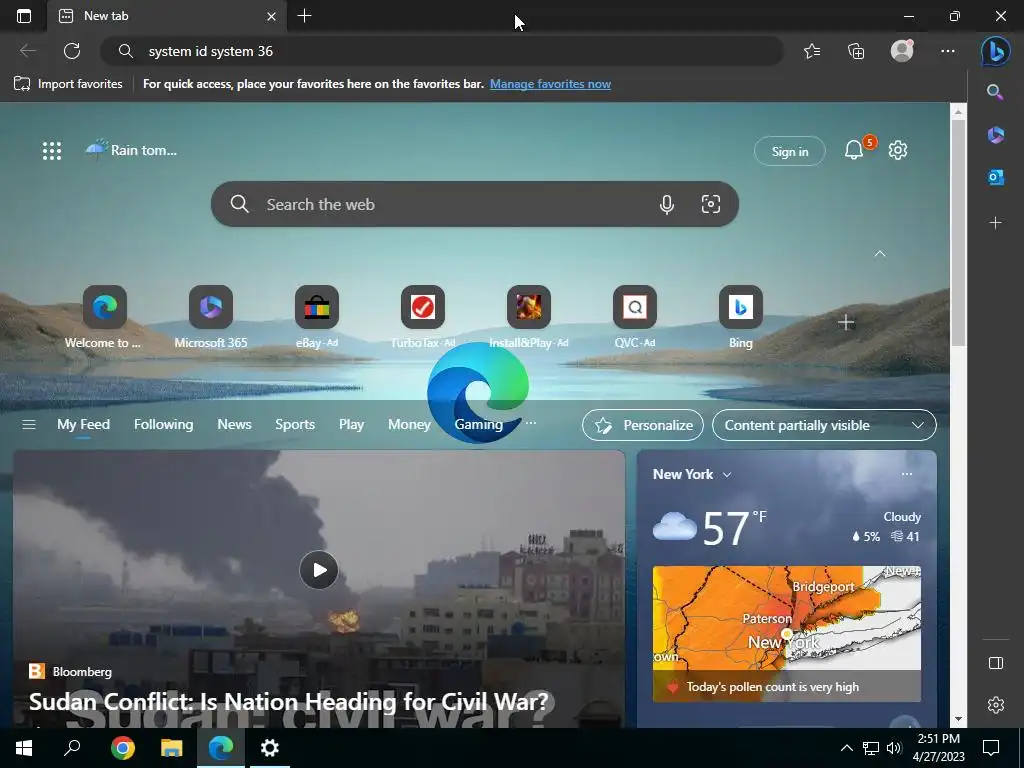Screen dimensions: 1024x768
Task: Open the eBay quick link
Action: 316,317
